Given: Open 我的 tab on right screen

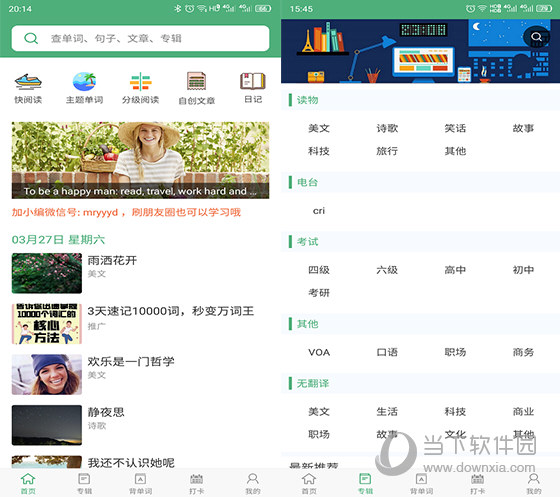Looking at the screenshot, I should (534, 484).
